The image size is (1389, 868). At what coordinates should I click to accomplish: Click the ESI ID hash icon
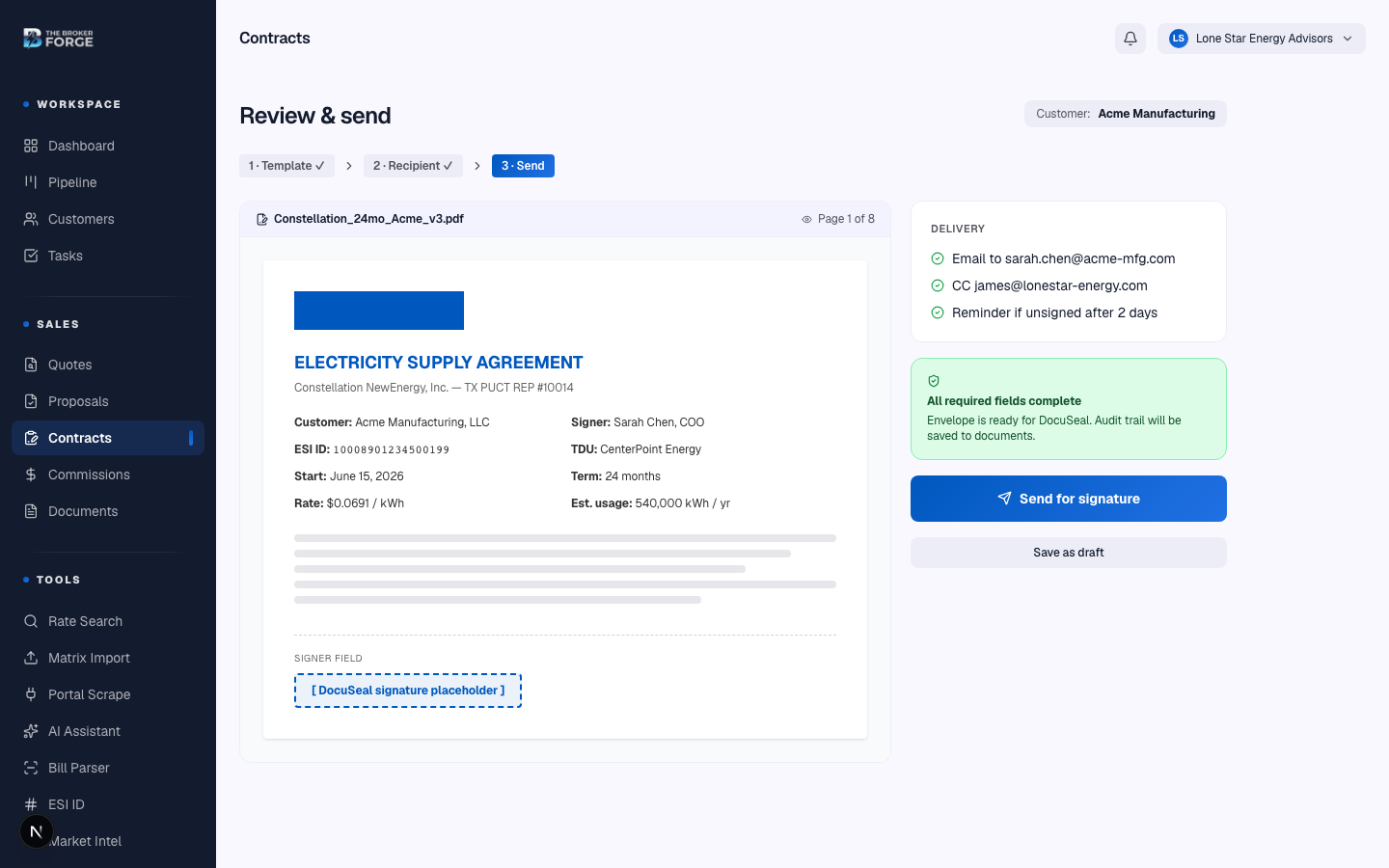31,804
